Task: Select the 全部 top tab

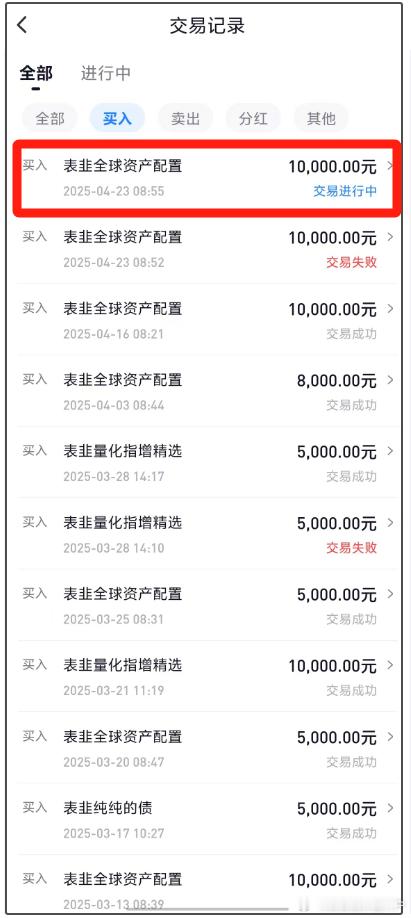Action: [x=36, y=74]
